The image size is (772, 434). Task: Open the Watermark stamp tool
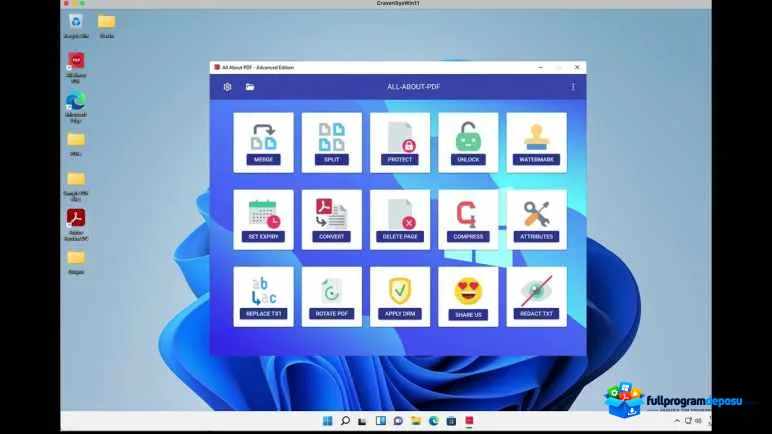[x=536, y=143]
